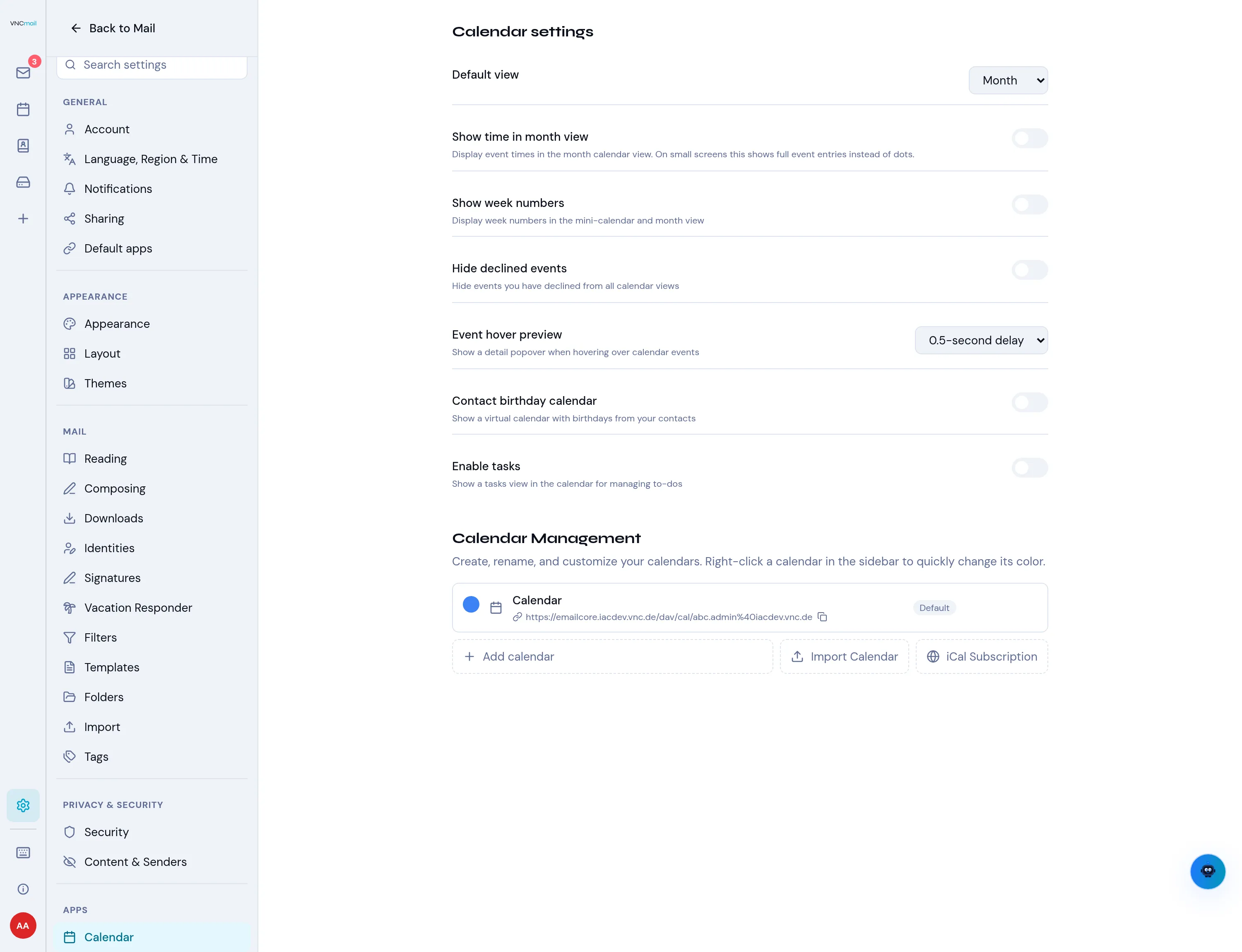The width and height of the screenshot is (1242, 952).
Task: Click the Vacation Responder palm icon
Action: [69, 608]
